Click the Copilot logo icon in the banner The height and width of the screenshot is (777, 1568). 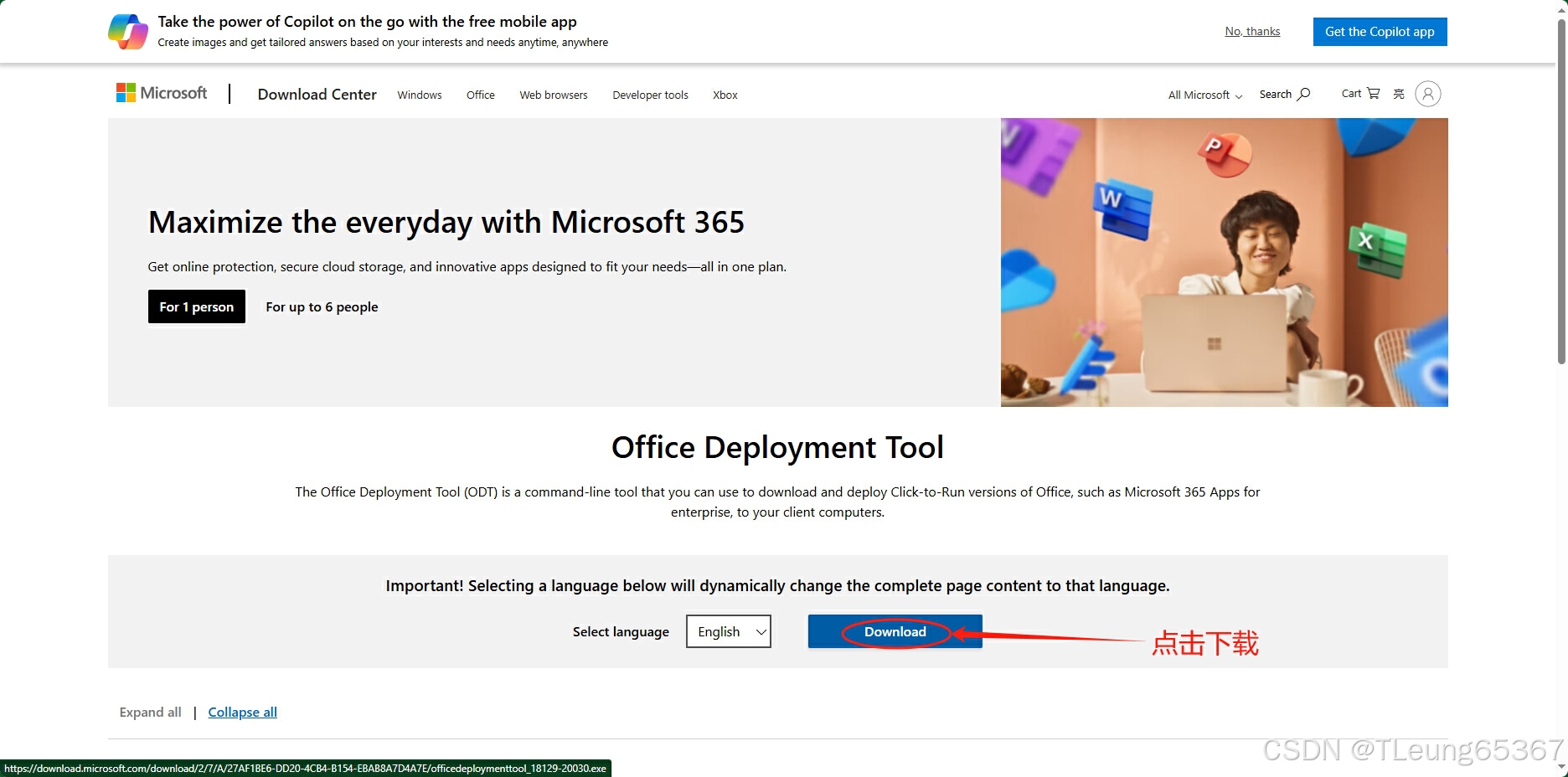128,32
